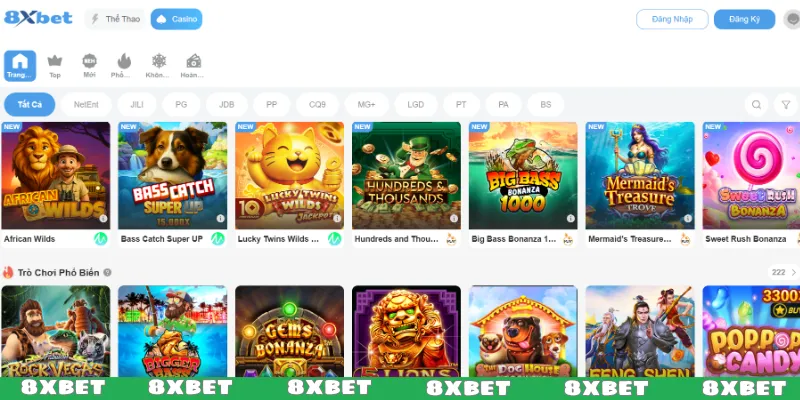Switch to the Thể Thao section
This screenshot has width=800, height=400.
[115, 19]
